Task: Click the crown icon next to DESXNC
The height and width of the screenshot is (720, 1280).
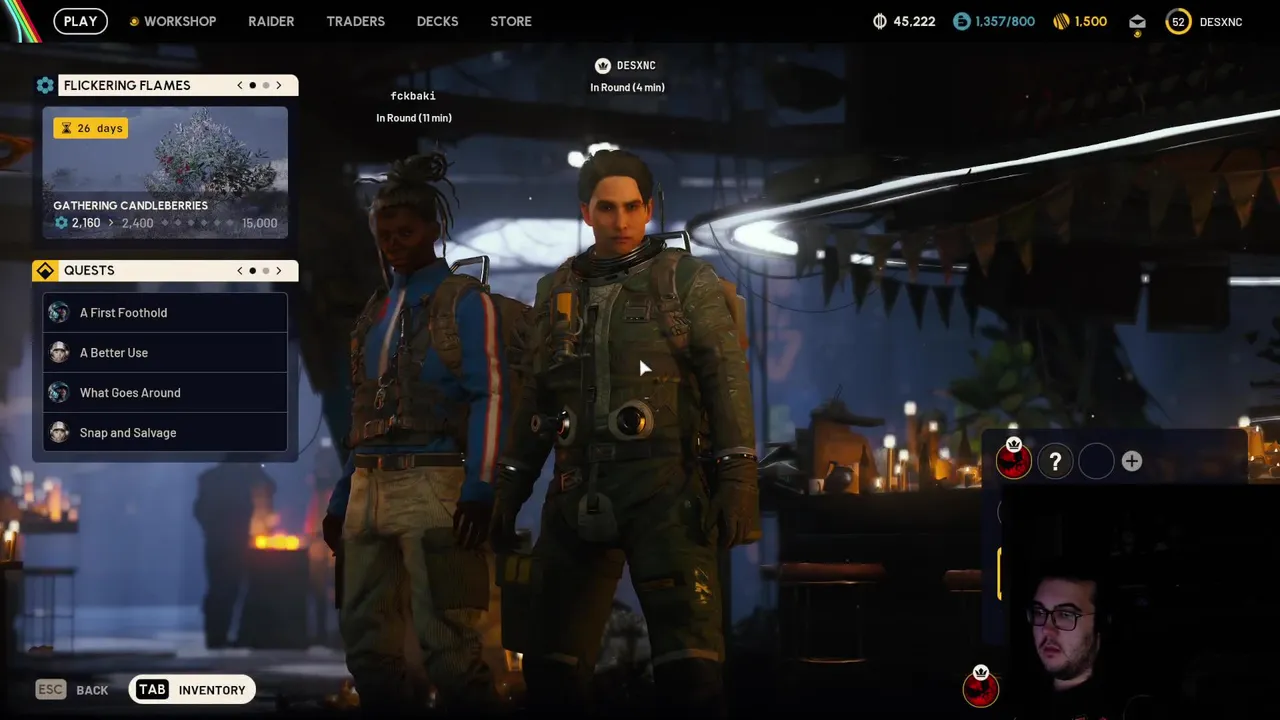Action: pyautogui.click(x=602, y=66)
